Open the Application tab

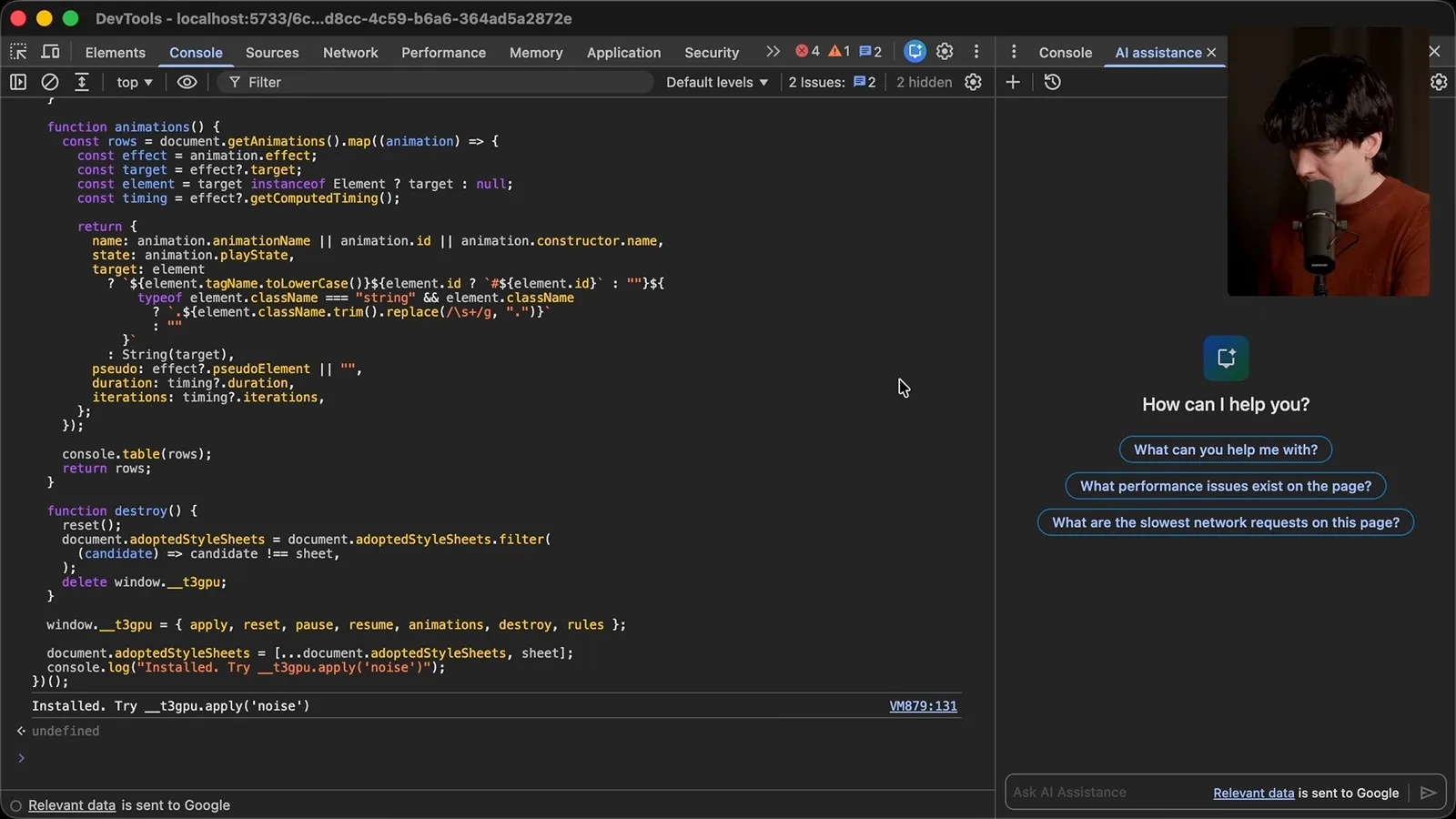click(623, 53)
